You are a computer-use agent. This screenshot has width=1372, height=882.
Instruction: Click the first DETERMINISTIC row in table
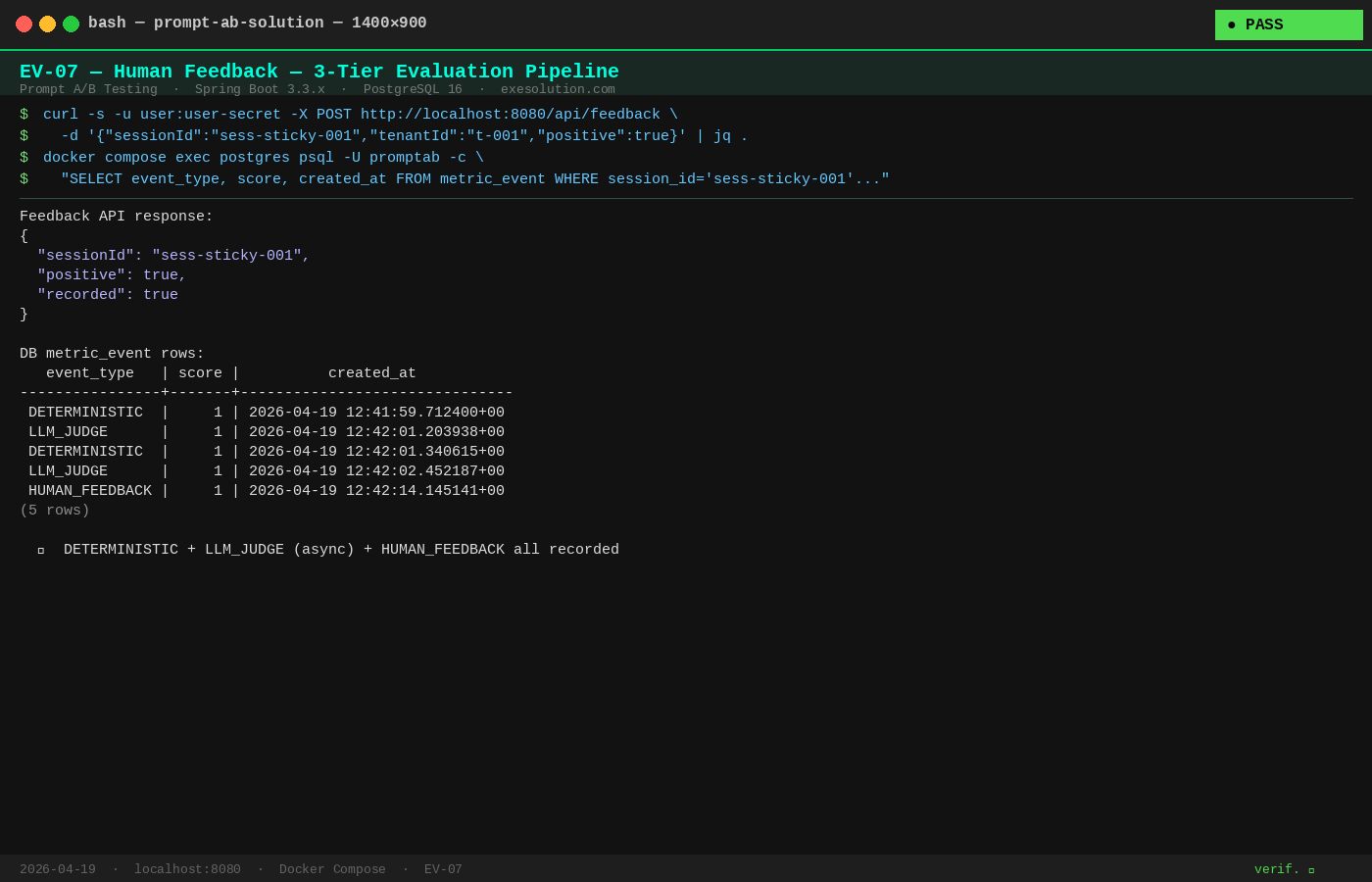coord(85,413)
